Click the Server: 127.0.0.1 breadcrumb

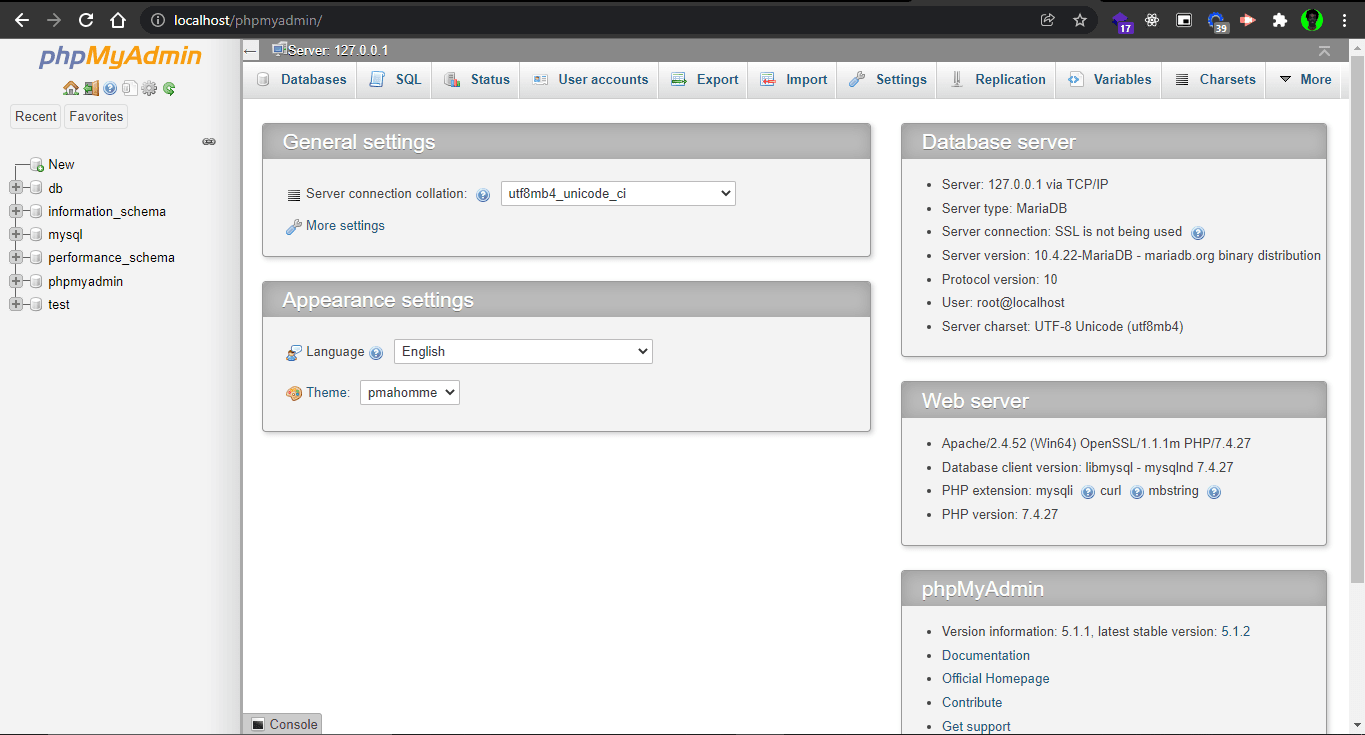[338, 51]
